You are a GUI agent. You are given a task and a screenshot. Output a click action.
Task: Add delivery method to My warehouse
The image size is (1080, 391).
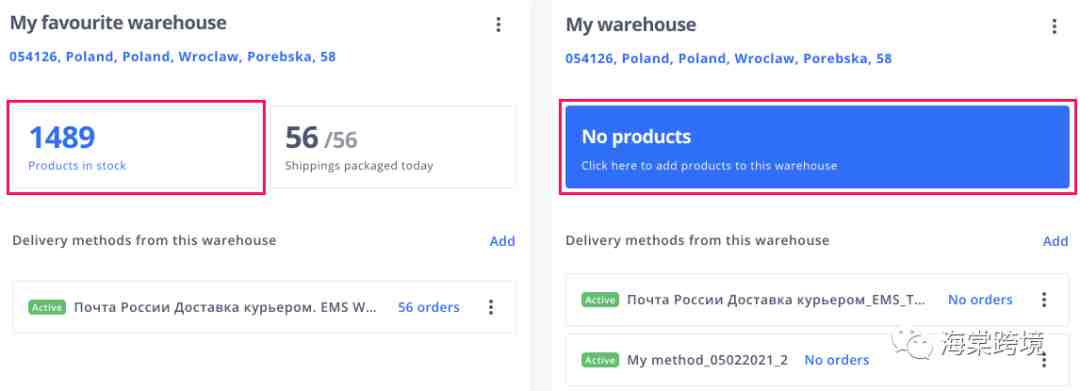[1055, 241]
